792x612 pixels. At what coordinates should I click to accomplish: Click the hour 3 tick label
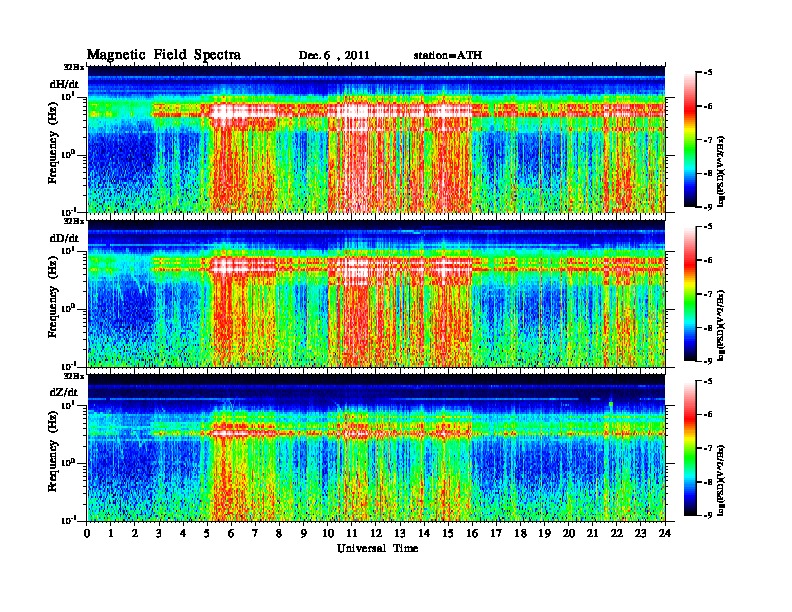(159, 533)
